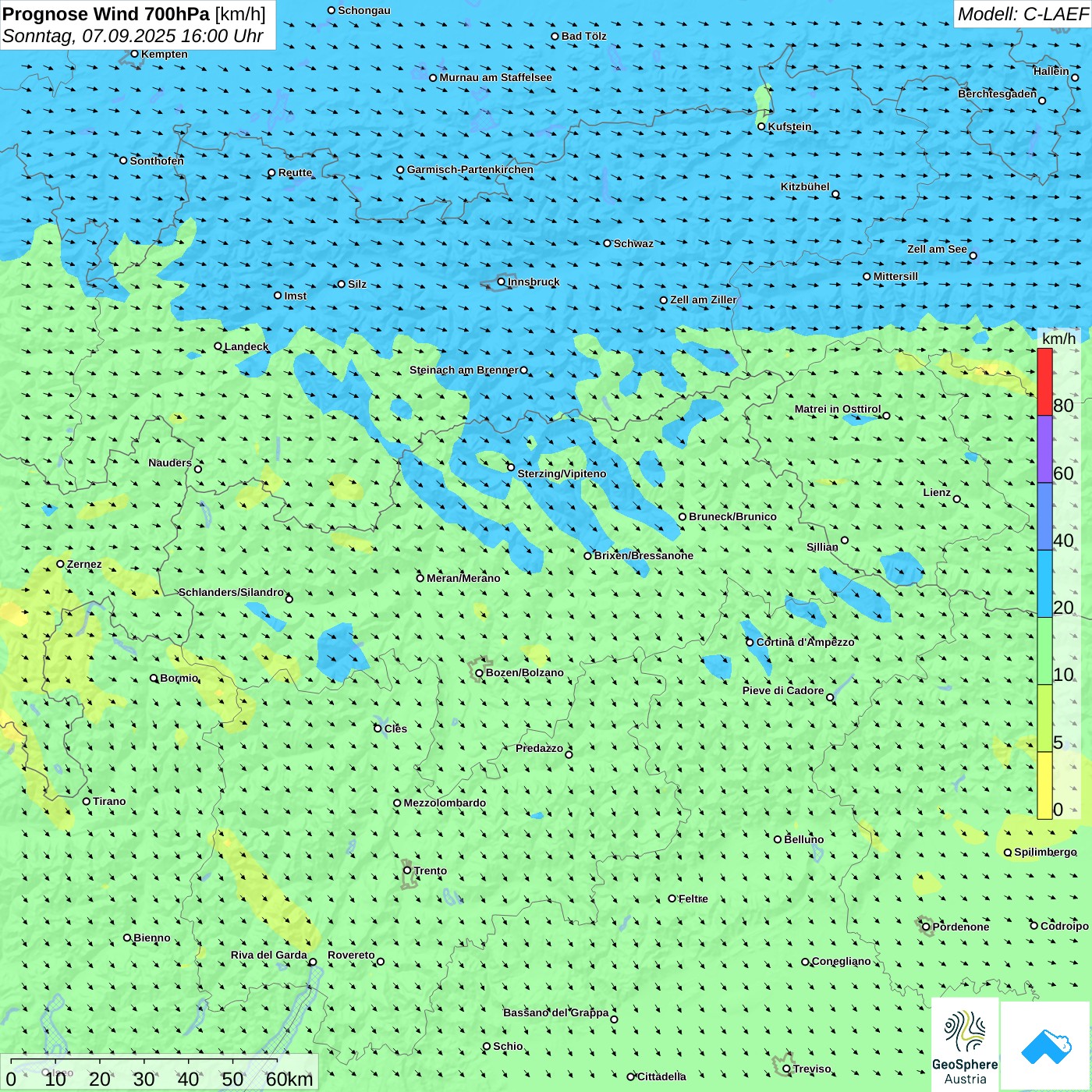
Task: Click the date 'Sonntag, 07.09.2025 16:00 Uhr'
Action: [x=133, y=36]
